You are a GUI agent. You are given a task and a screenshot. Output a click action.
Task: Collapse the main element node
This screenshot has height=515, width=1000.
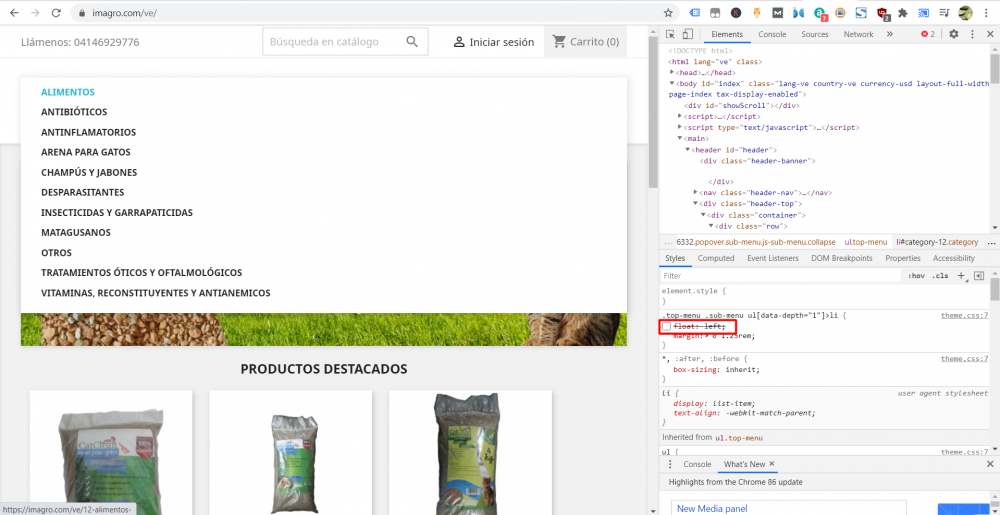pos(680,138)
